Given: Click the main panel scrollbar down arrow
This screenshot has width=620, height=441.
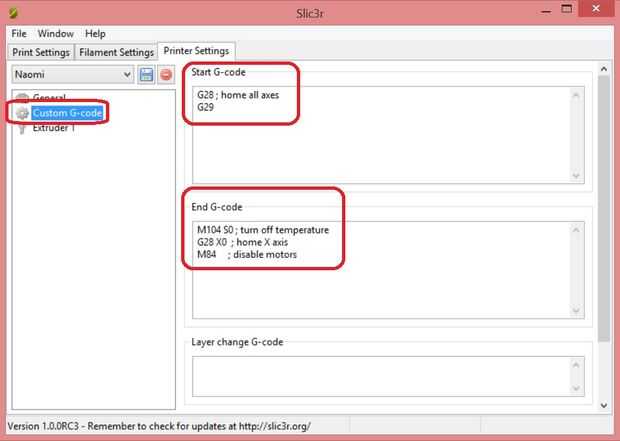Looking at the screenshot, I should coord(604,405).
